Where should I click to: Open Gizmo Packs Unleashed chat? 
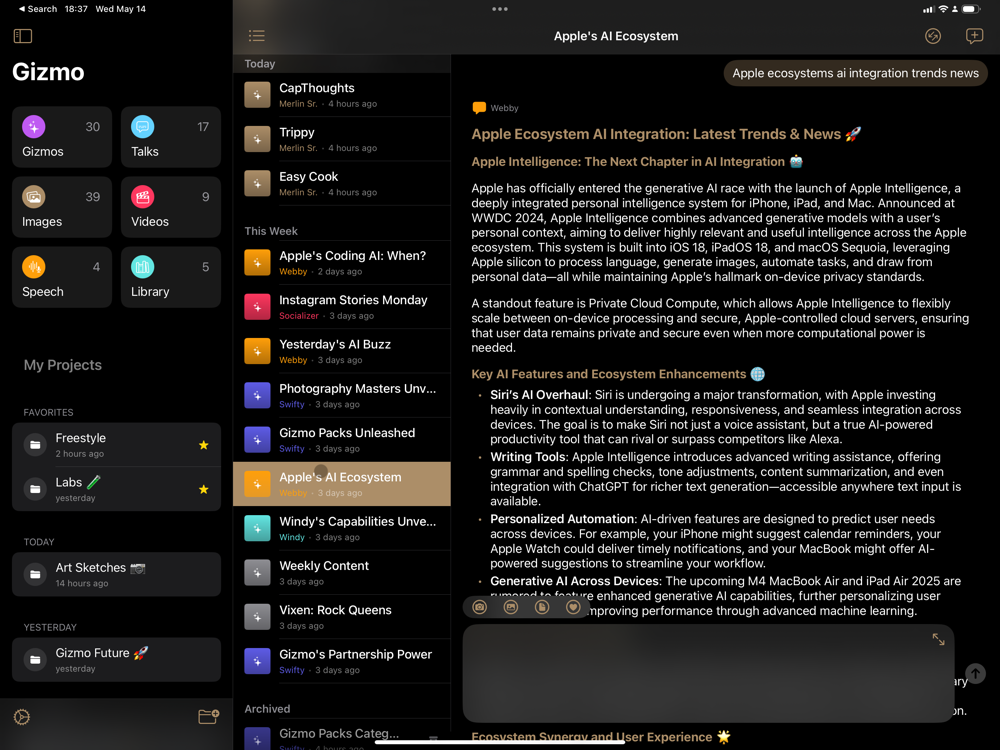click(x=342, y=440)
